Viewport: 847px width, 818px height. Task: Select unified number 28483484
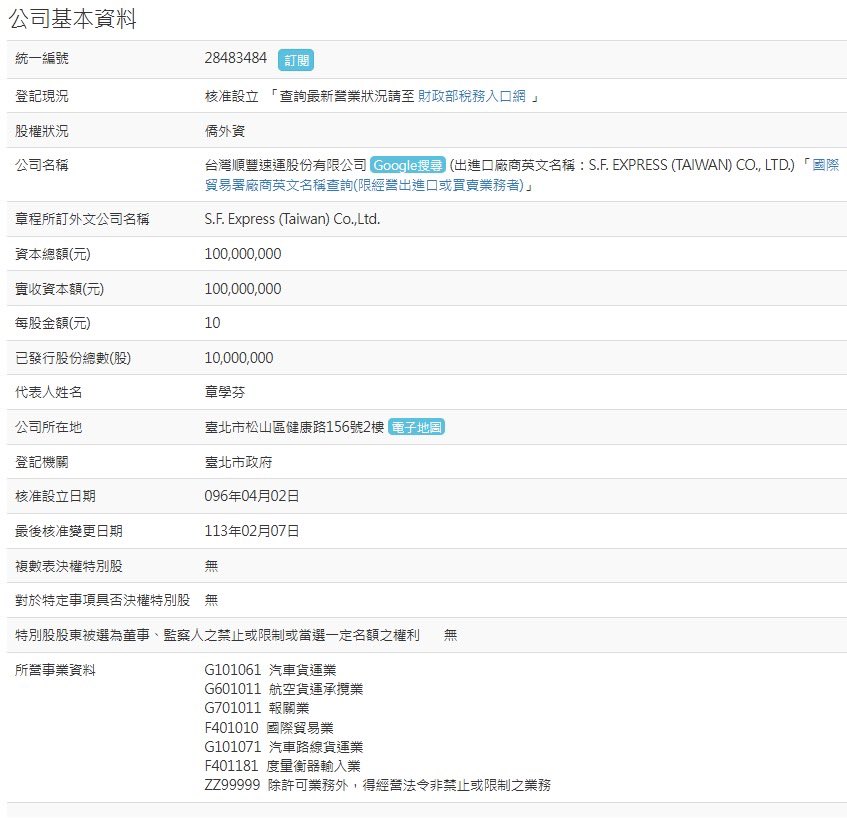click(236, 58)
